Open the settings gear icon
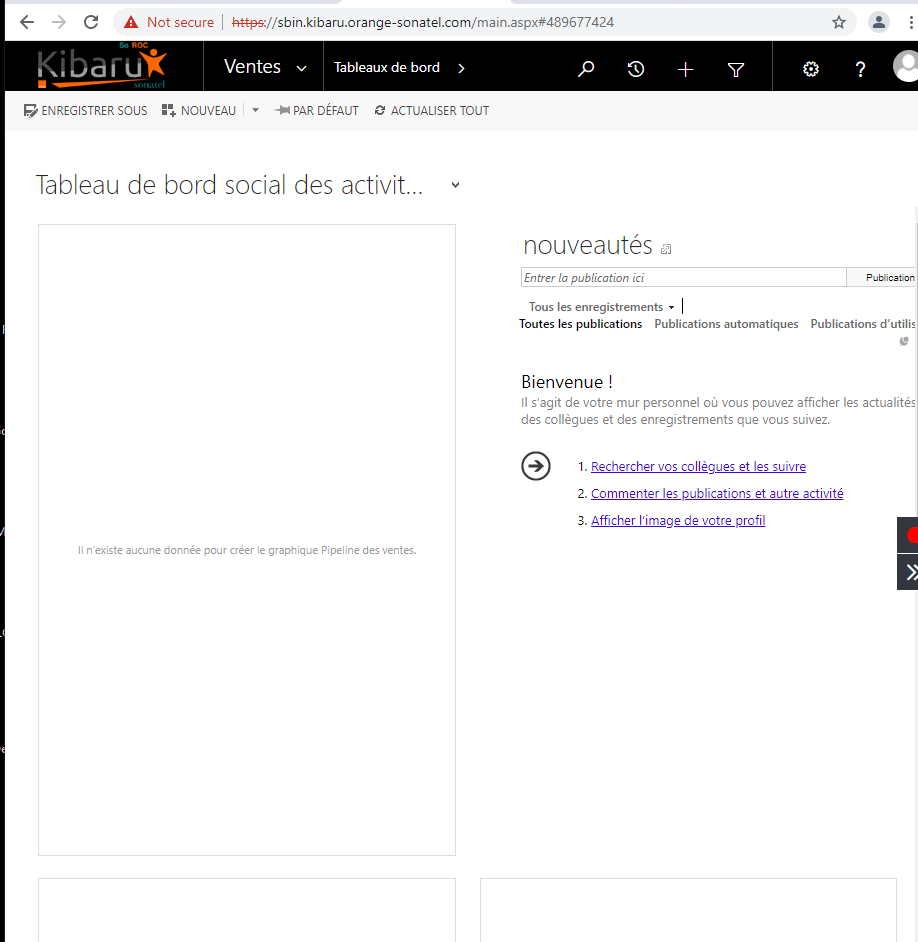 (x=811, y=69)
